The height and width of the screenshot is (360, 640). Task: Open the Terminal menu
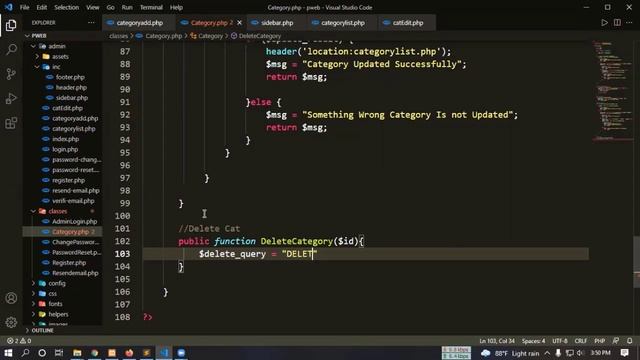(x=151, y=7)
